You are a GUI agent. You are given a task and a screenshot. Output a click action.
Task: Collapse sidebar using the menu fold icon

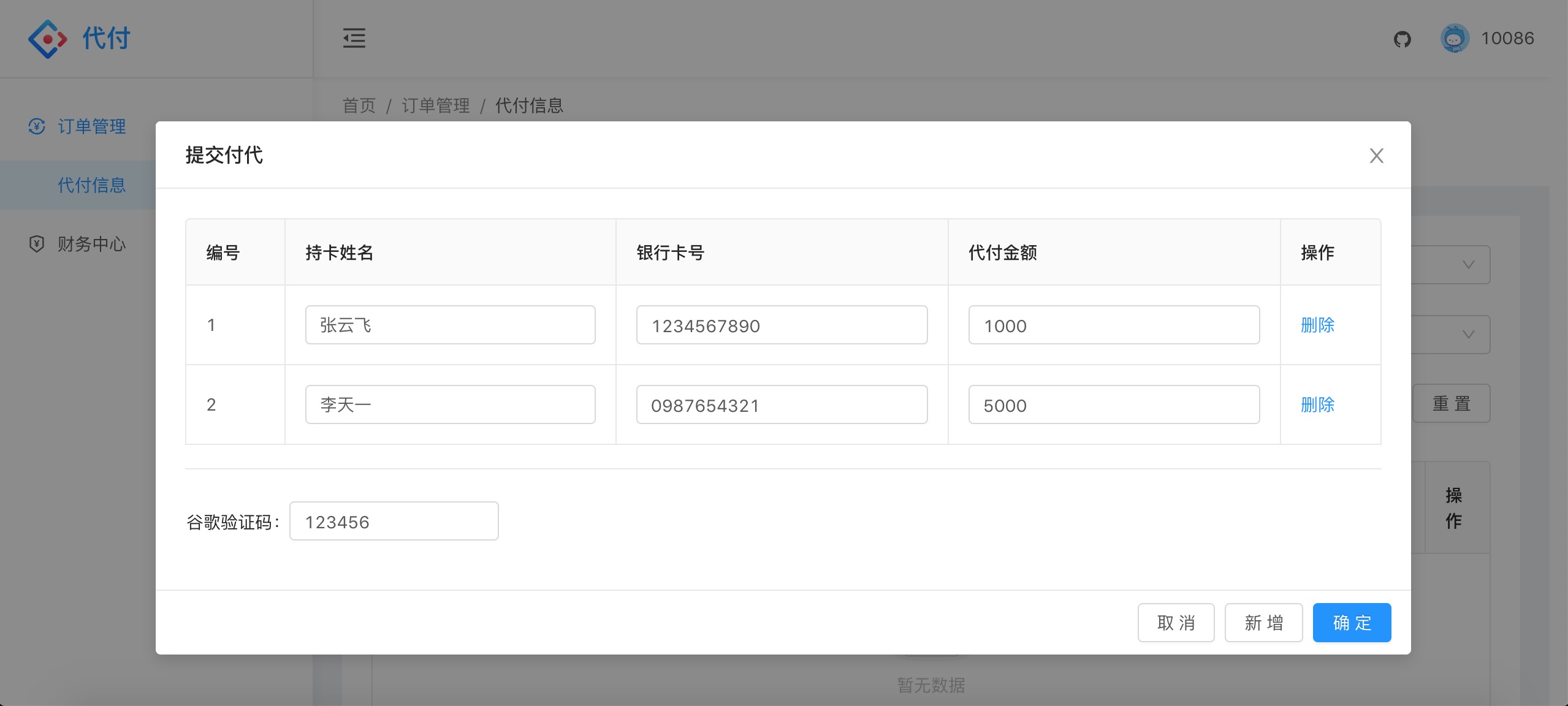354,38
